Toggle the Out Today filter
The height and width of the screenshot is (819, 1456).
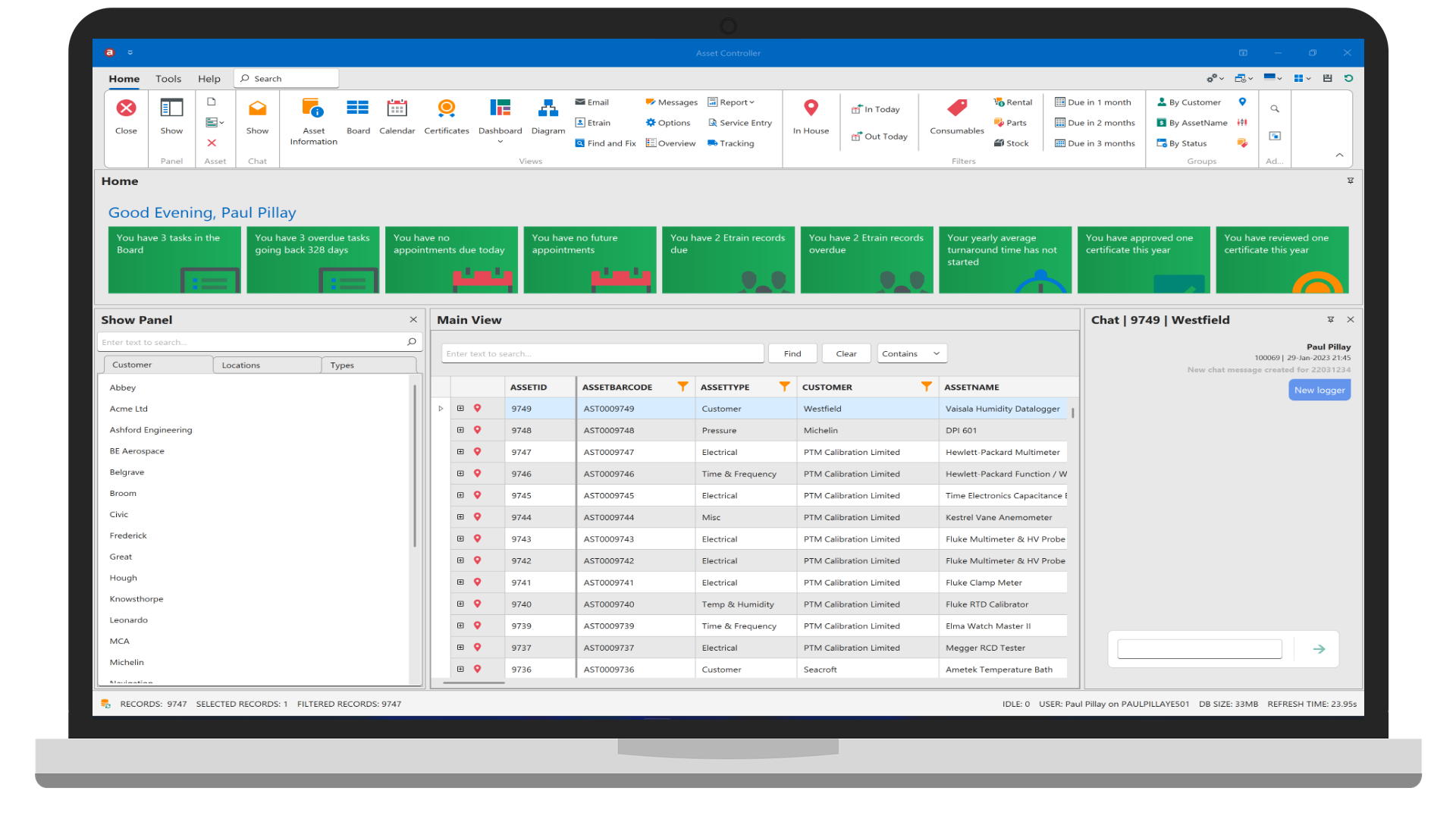879,136
